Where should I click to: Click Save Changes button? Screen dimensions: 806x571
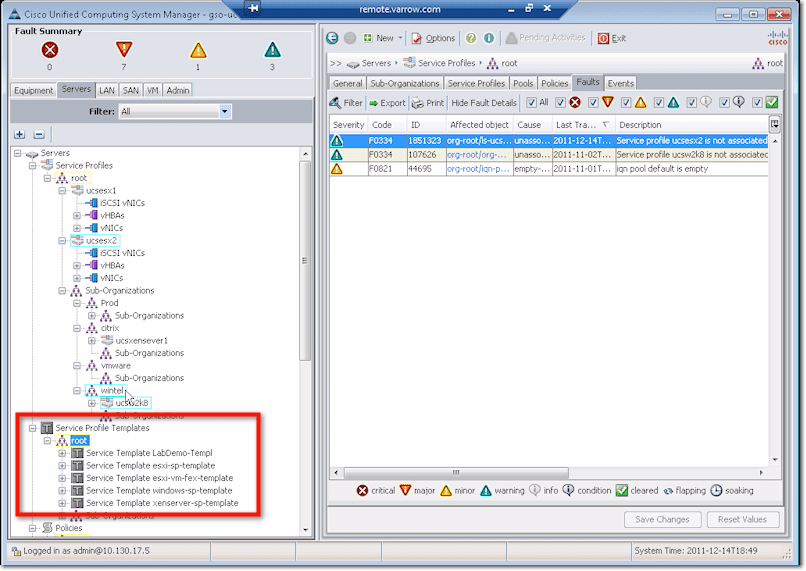[x=662, y=520]
